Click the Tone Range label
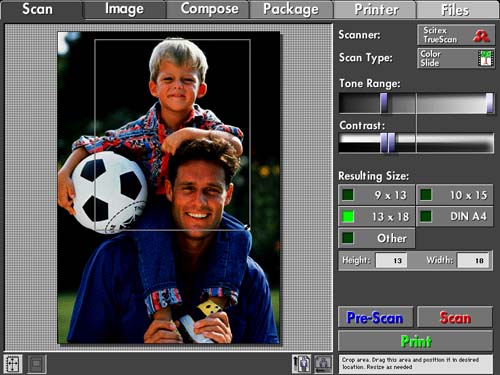Viewport: 500px width, 375px height. 370,83
